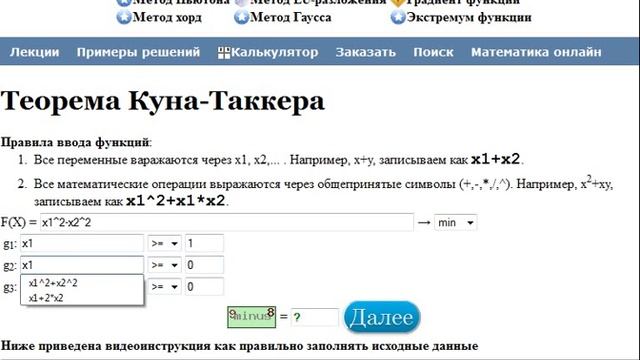Open the Заказать menu item
640x360 pixels.
click(x=366, y=52)
